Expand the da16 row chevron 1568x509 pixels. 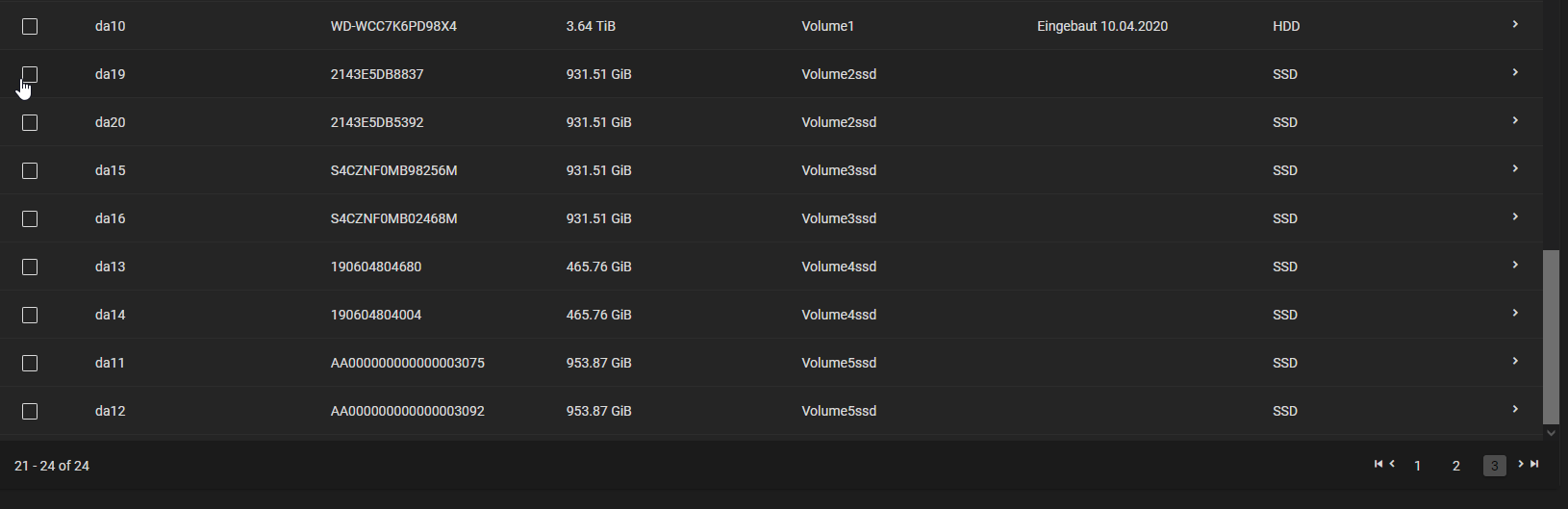(x=1515, y=216)
